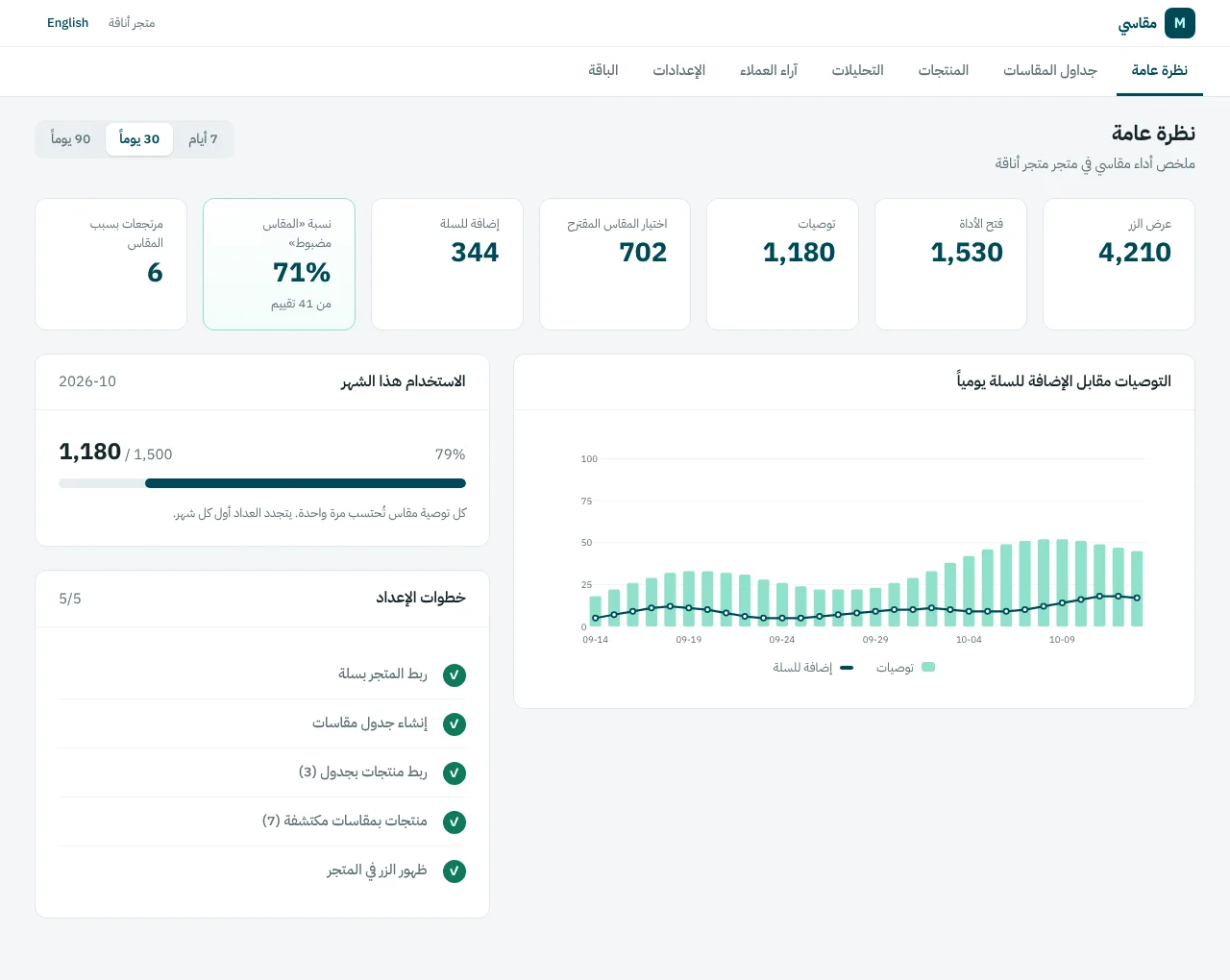Open the إضافة للسلة 344 stat card

447,264
